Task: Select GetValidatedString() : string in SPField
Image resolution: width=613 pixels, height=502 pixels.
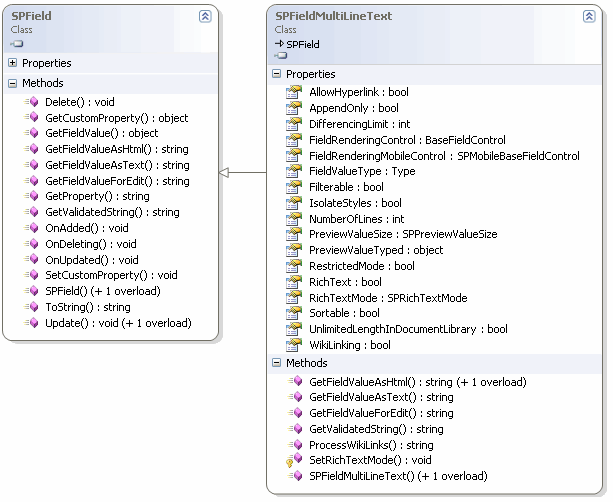Action: pyautogui.click(x=112, y=212)
